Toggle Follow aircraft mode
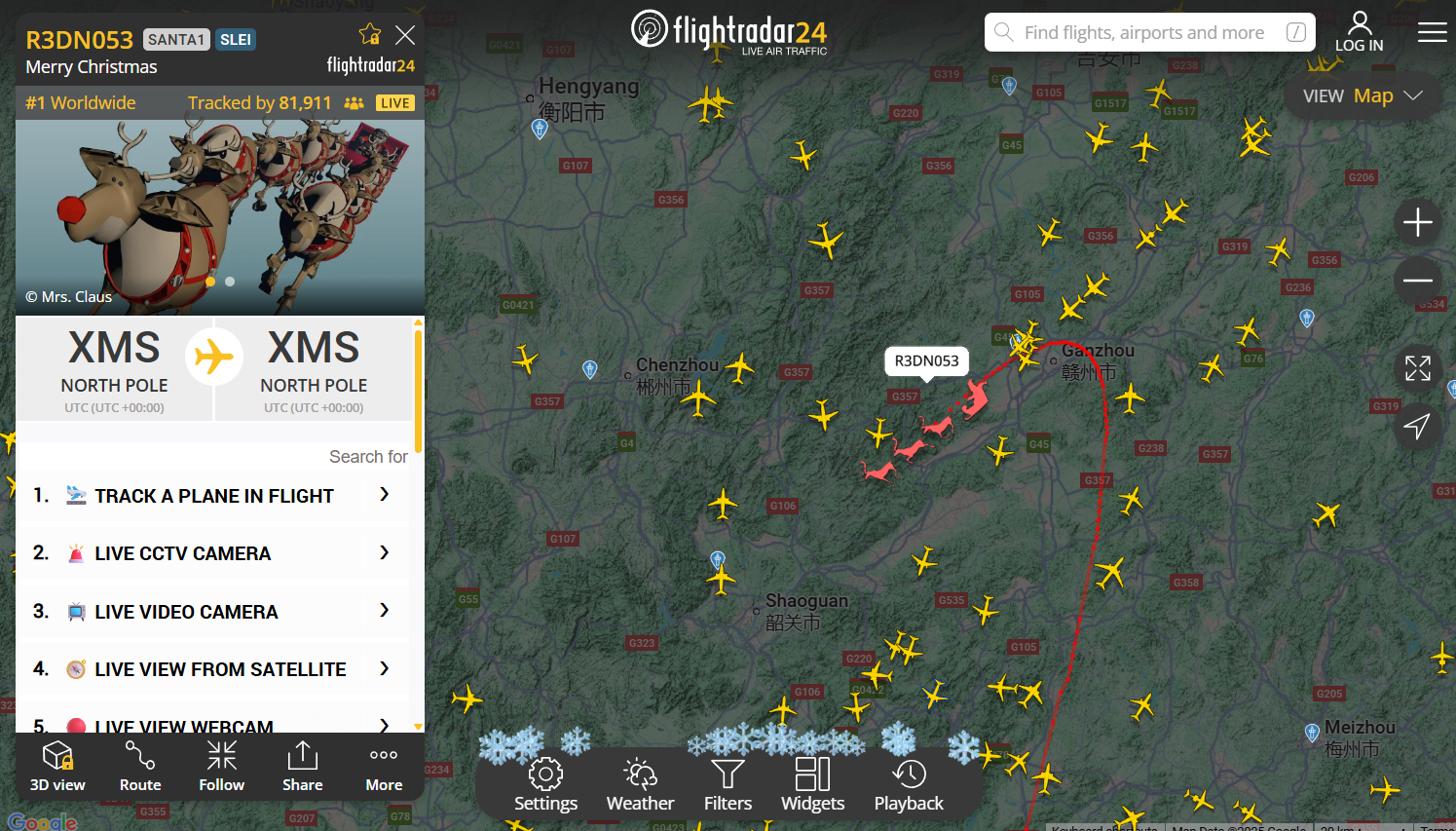Screen dimensions: 1456x831 pos(222,767)
